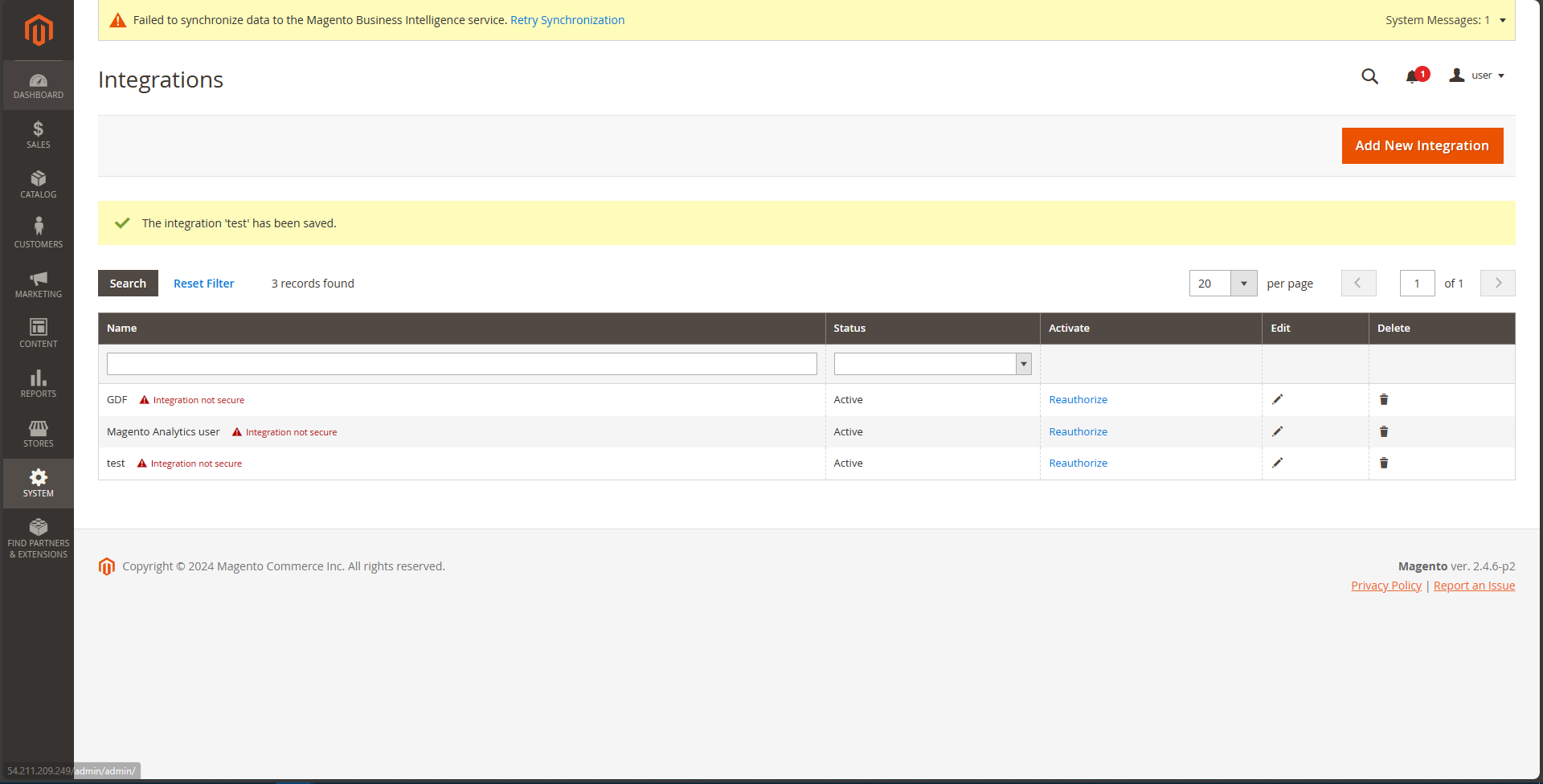
Task: Click the success checkmark icon
Action: (122, 223)
